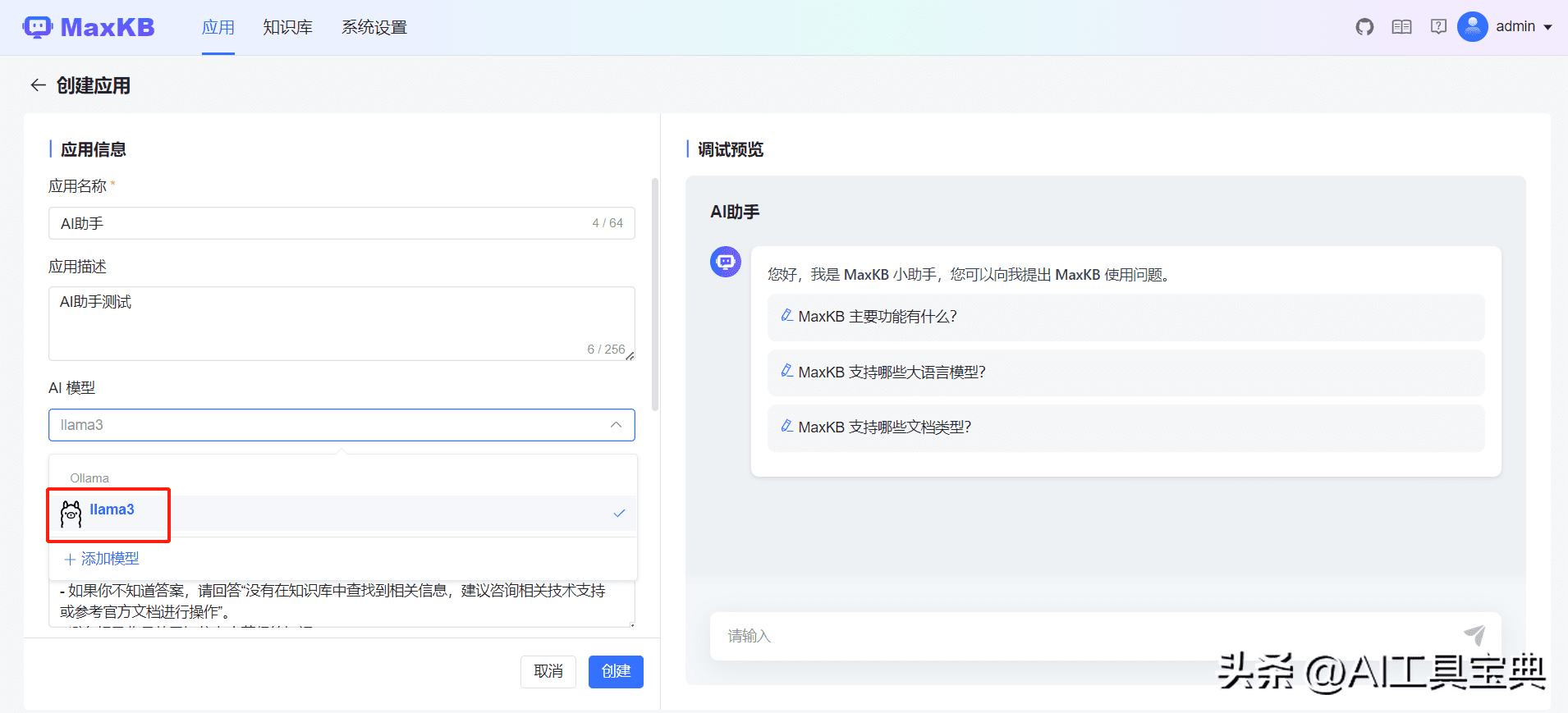
Task: Click the help question mark icon
Action: 1438,27
